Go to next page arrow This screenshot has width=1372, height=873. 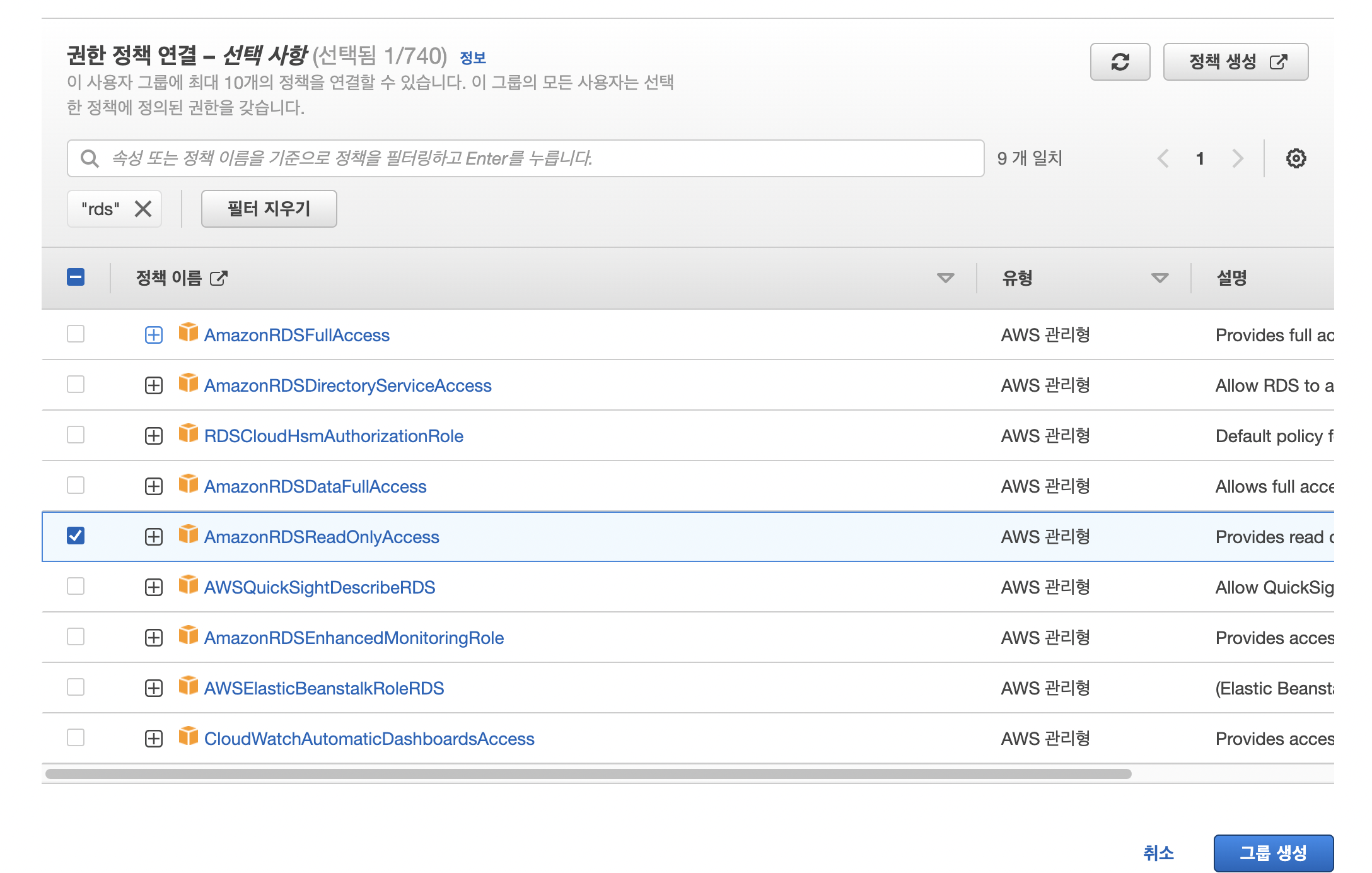1237,158
